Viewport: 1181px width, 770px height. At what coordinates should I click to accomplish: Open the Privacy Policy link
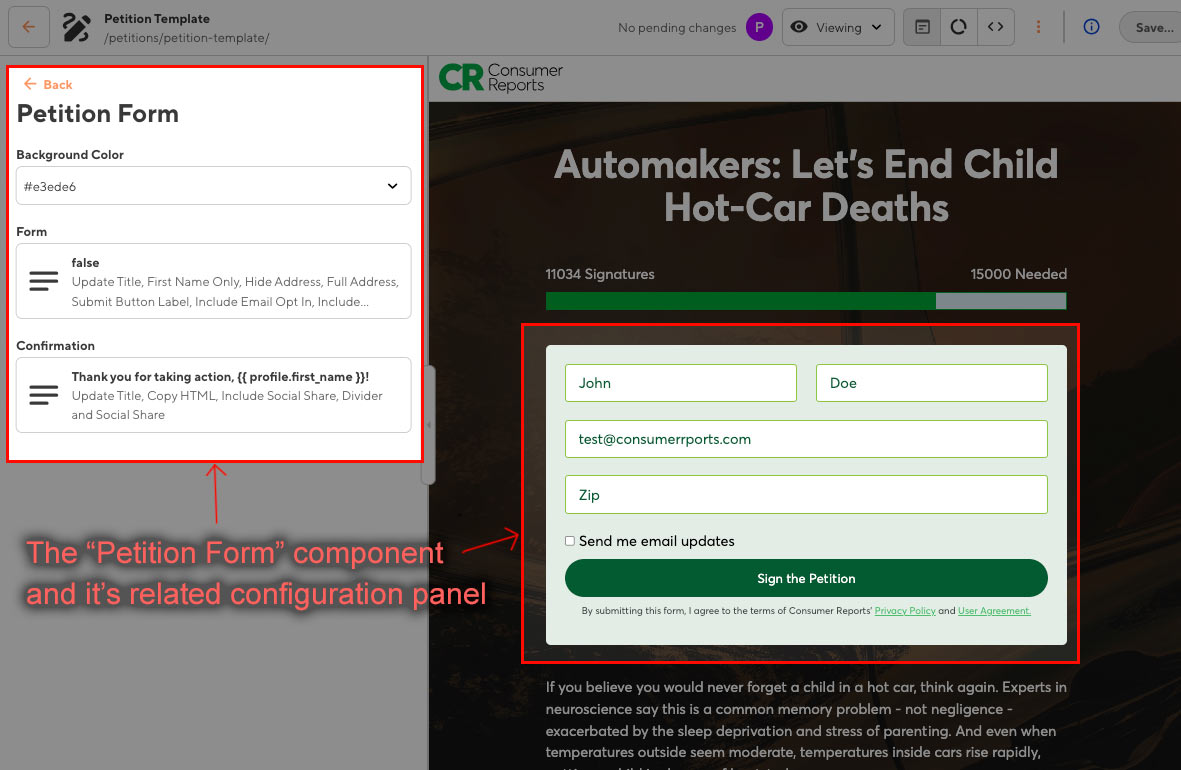[x=905, y=609]
